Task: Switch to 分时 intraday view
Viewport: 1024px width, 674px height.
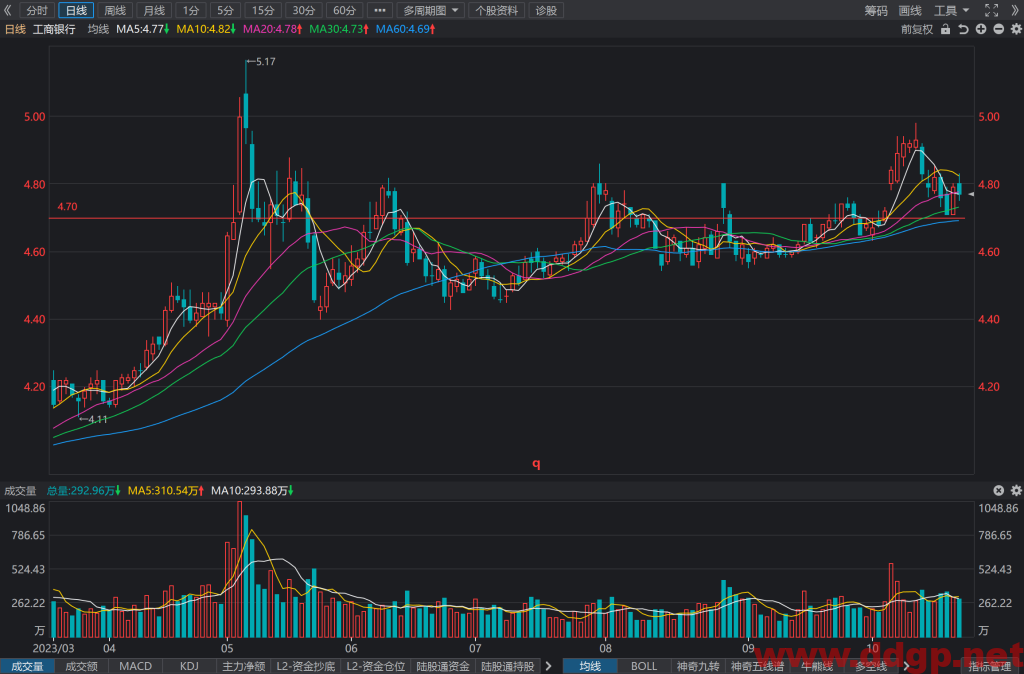Action: coord(37,10)
